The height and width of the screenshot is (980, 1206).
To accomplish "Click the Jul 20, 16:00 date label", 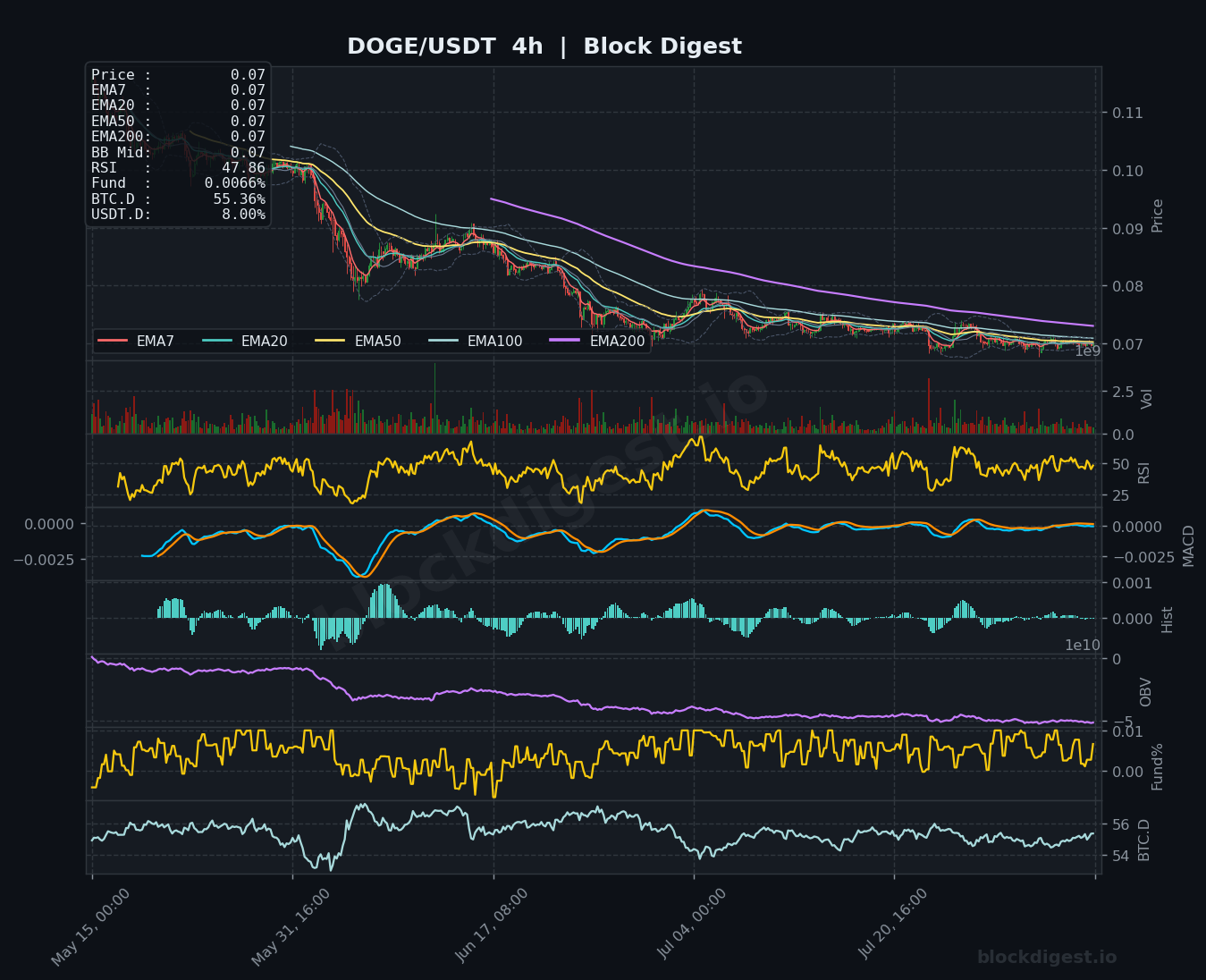I will tap(893, 925).
